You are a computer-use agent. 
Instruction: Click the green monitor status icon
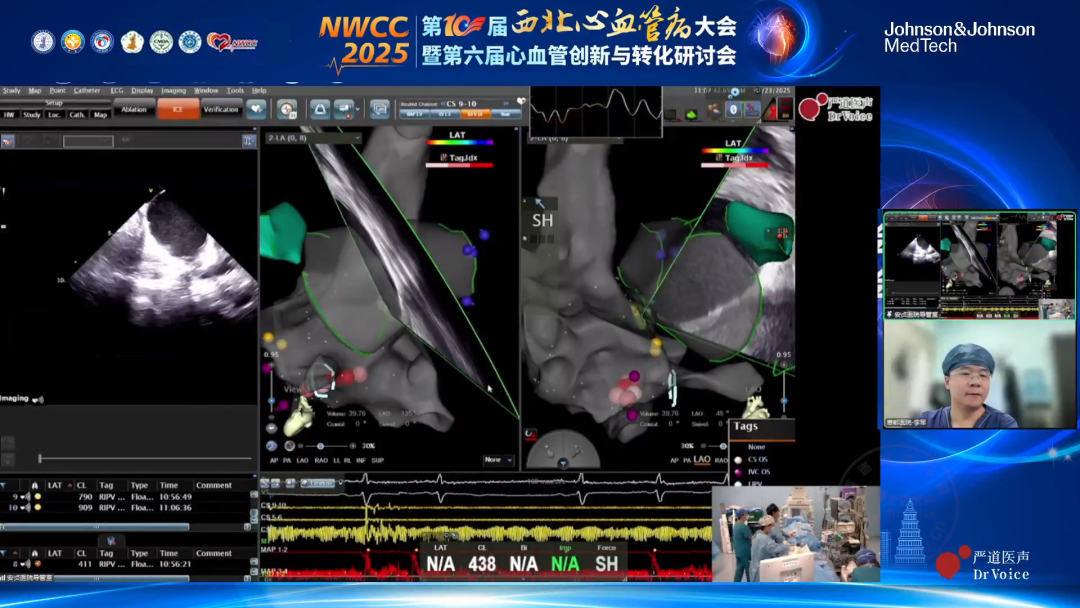click(x=691, y=114)
